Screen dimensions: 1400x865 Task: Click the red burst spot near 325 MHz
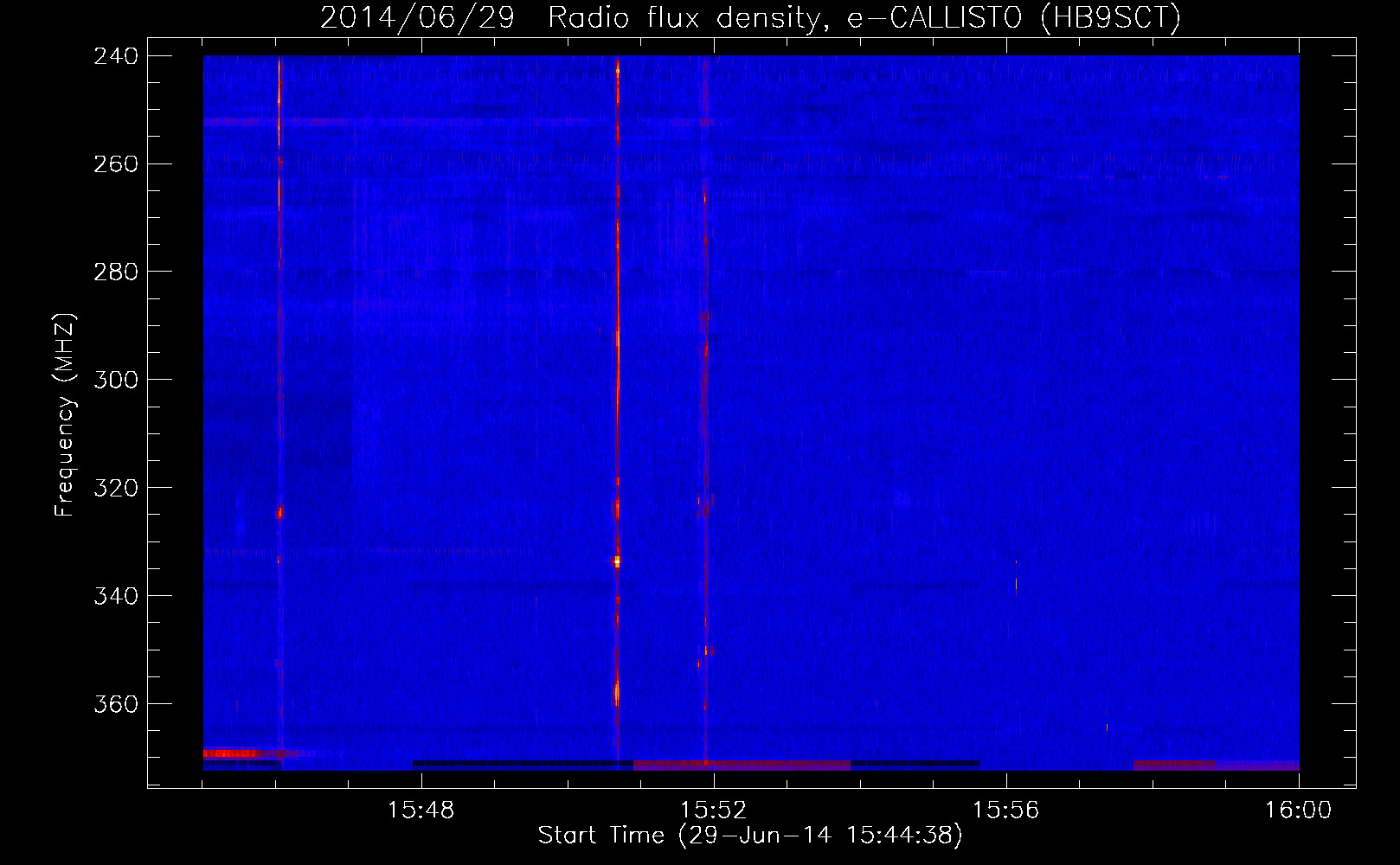point(279,513)
